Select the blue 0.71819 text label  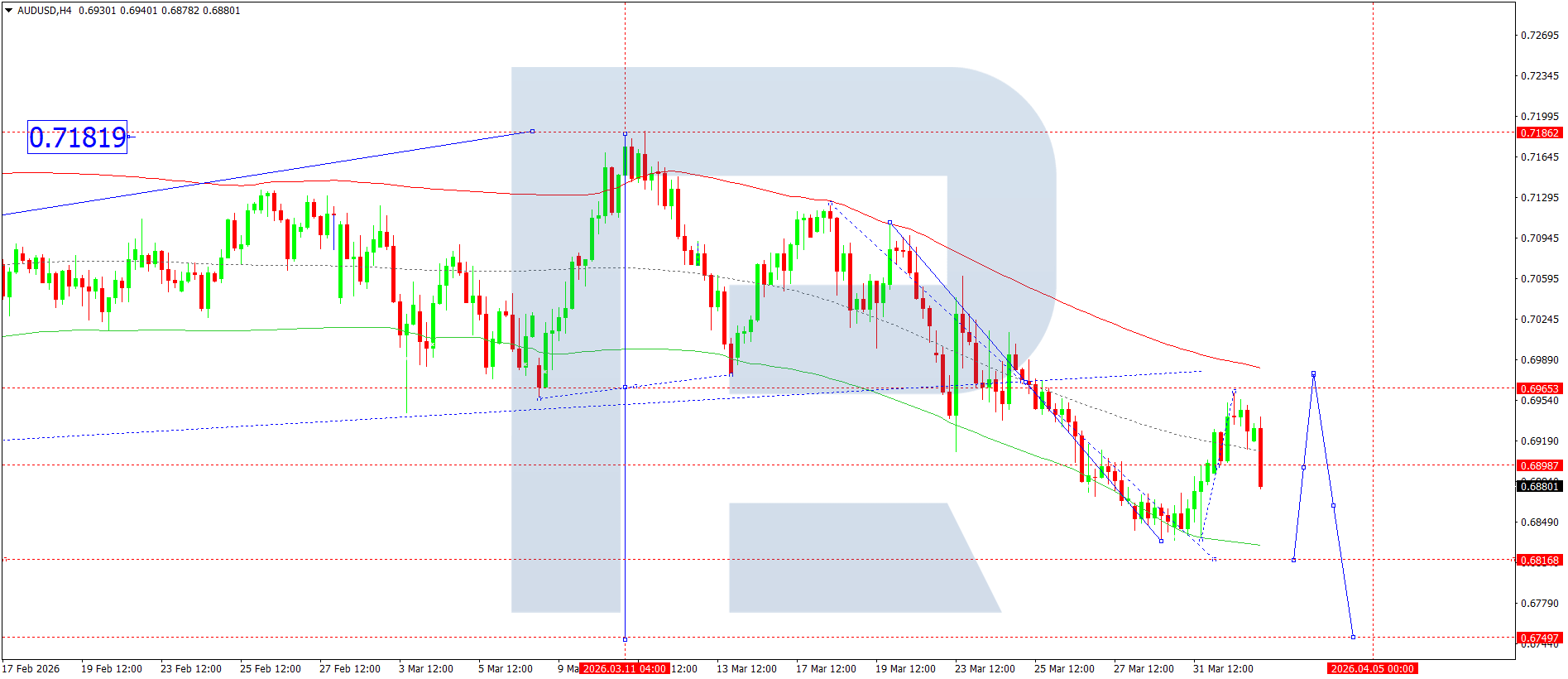78,137
